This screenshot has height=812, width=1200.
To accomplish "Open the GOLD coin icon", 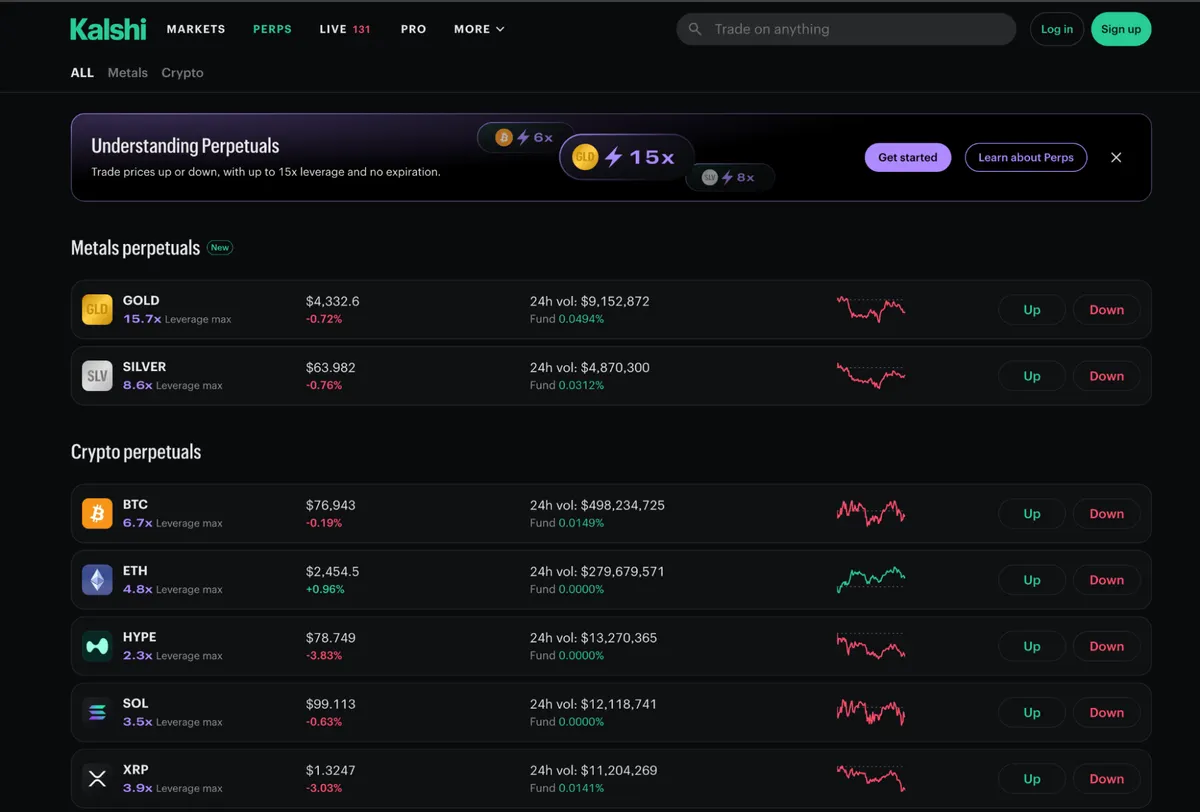I will 97,310.
